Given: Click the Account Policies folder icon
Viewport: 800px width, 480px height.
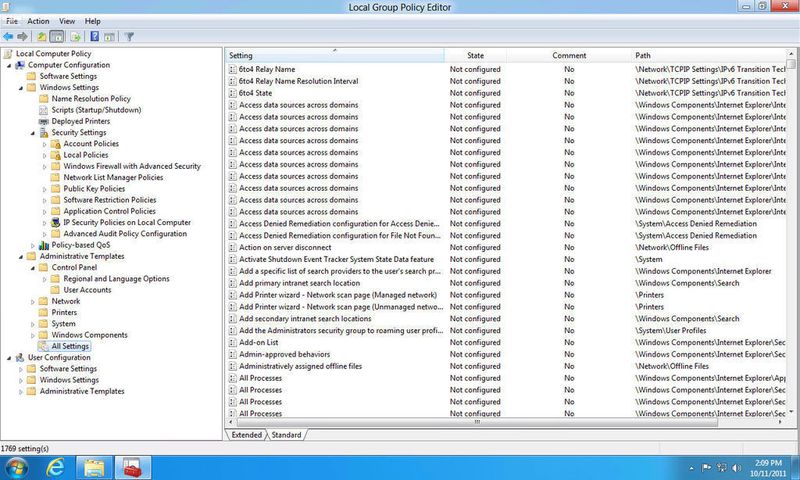Looking at the screenshot, I should 56,144.
